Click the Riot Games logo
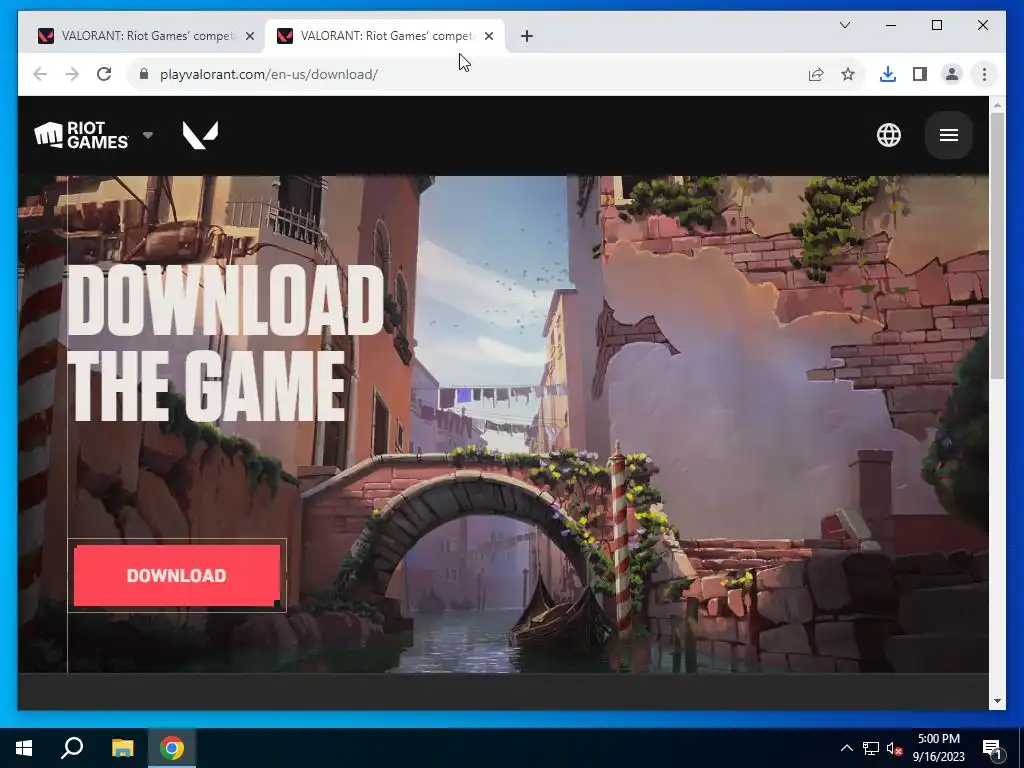This screenshot has width=1024, height=768. [81, 135]
